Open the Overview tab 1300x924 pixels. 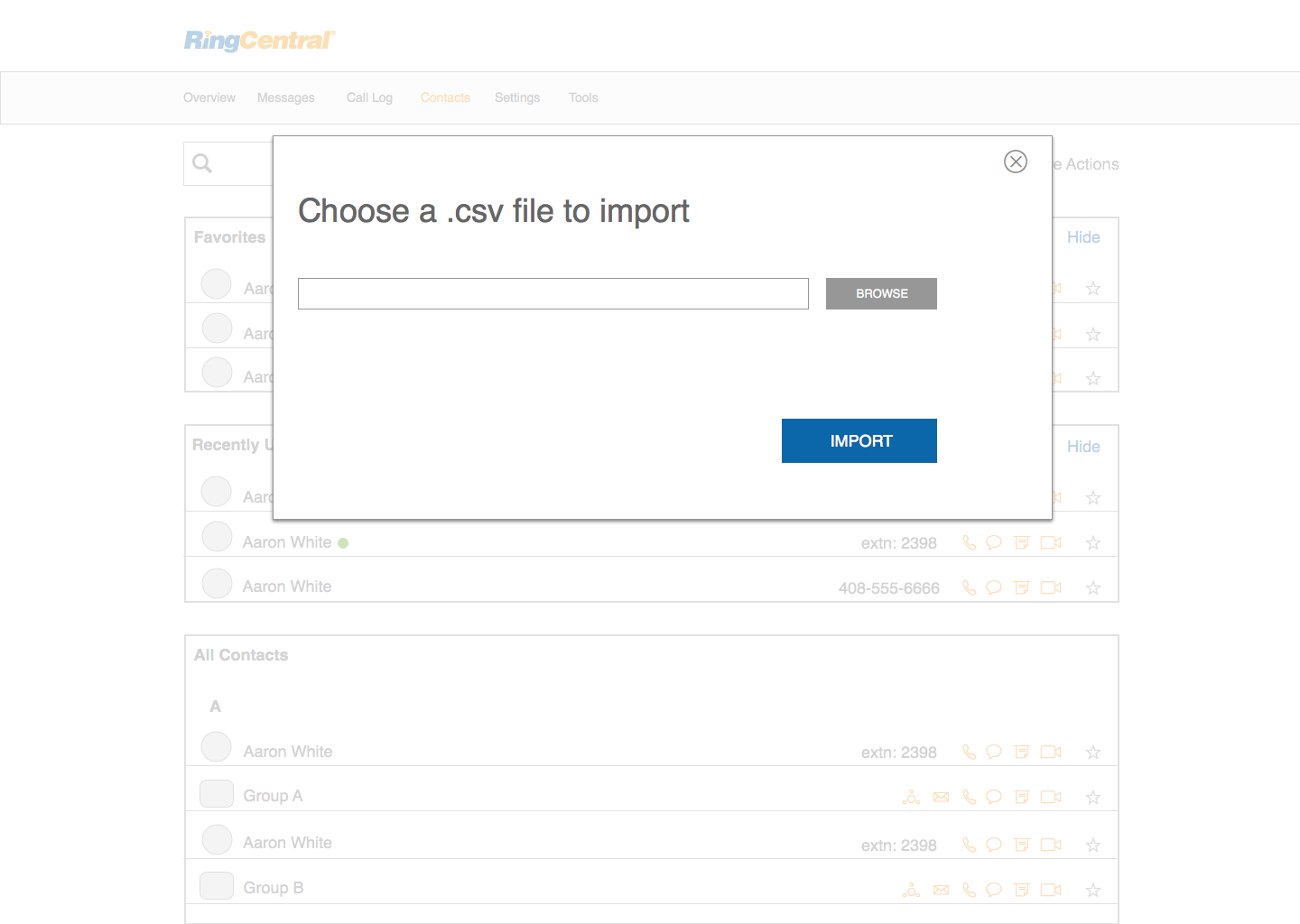click(209, 97)
